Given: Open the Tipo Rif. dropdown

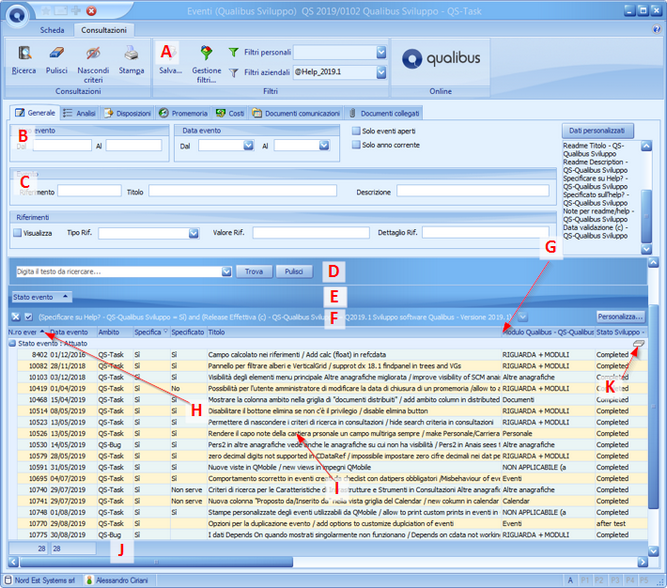Looking at the screenshot, I should coord(194,233).
